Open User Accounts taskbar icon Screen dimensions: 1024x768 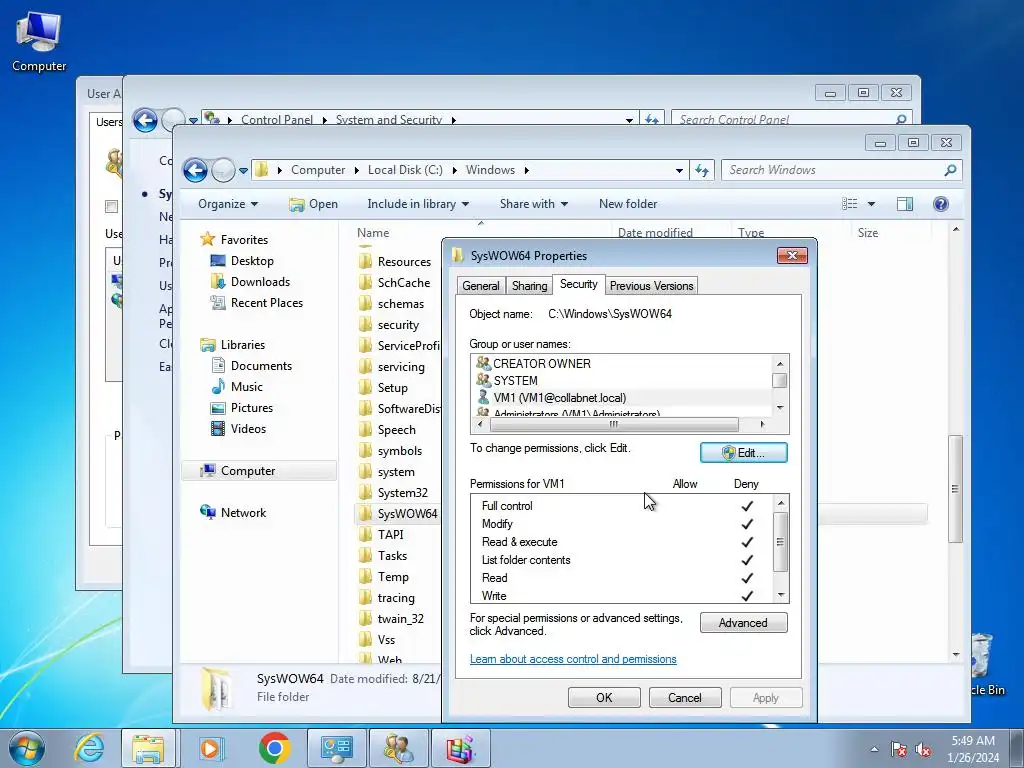(x=398, y=748)
